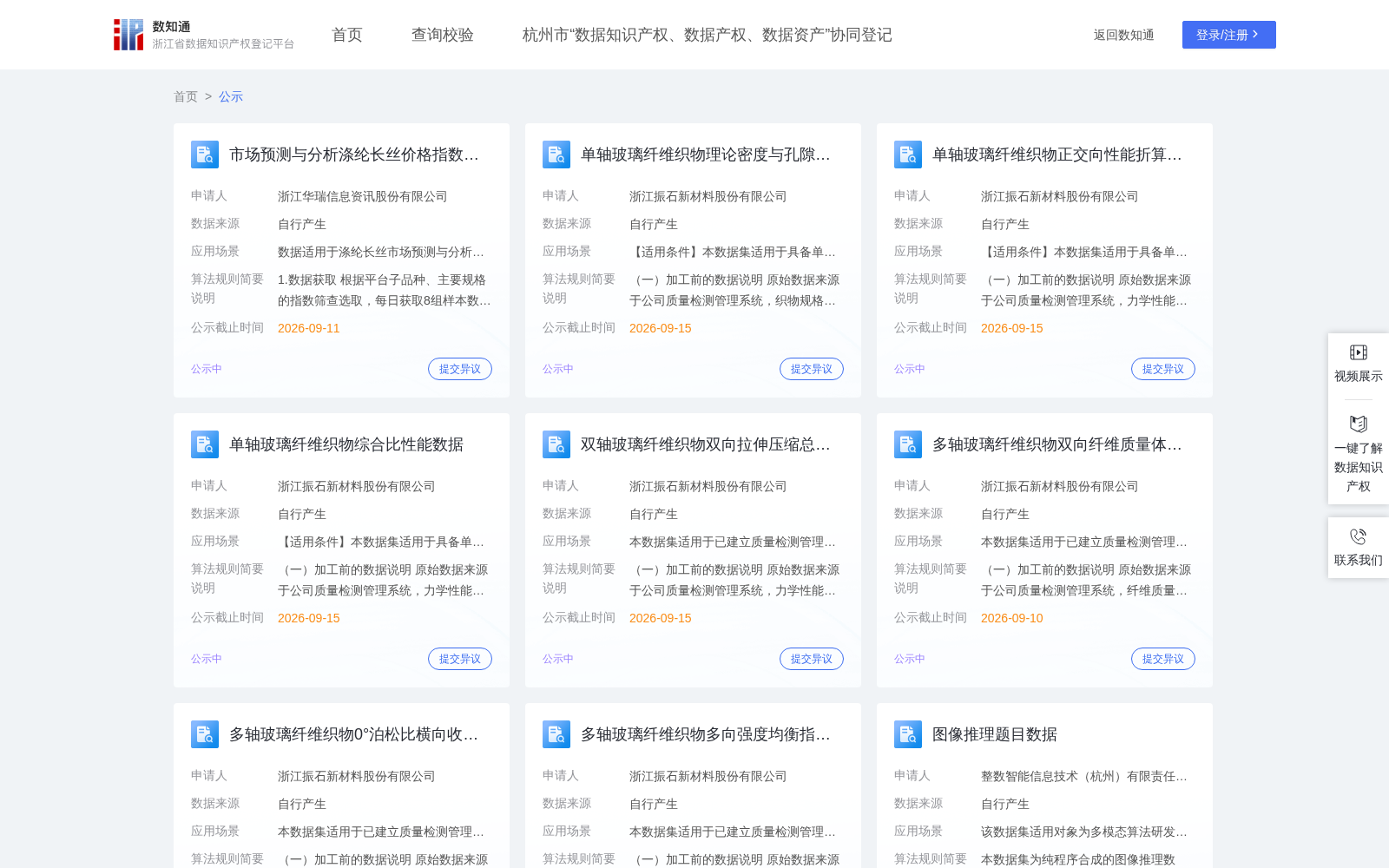Click 公示中 status on 市场预测与分析 card
The height and width of the screenshot is (868, 1389).
[207, 369]
